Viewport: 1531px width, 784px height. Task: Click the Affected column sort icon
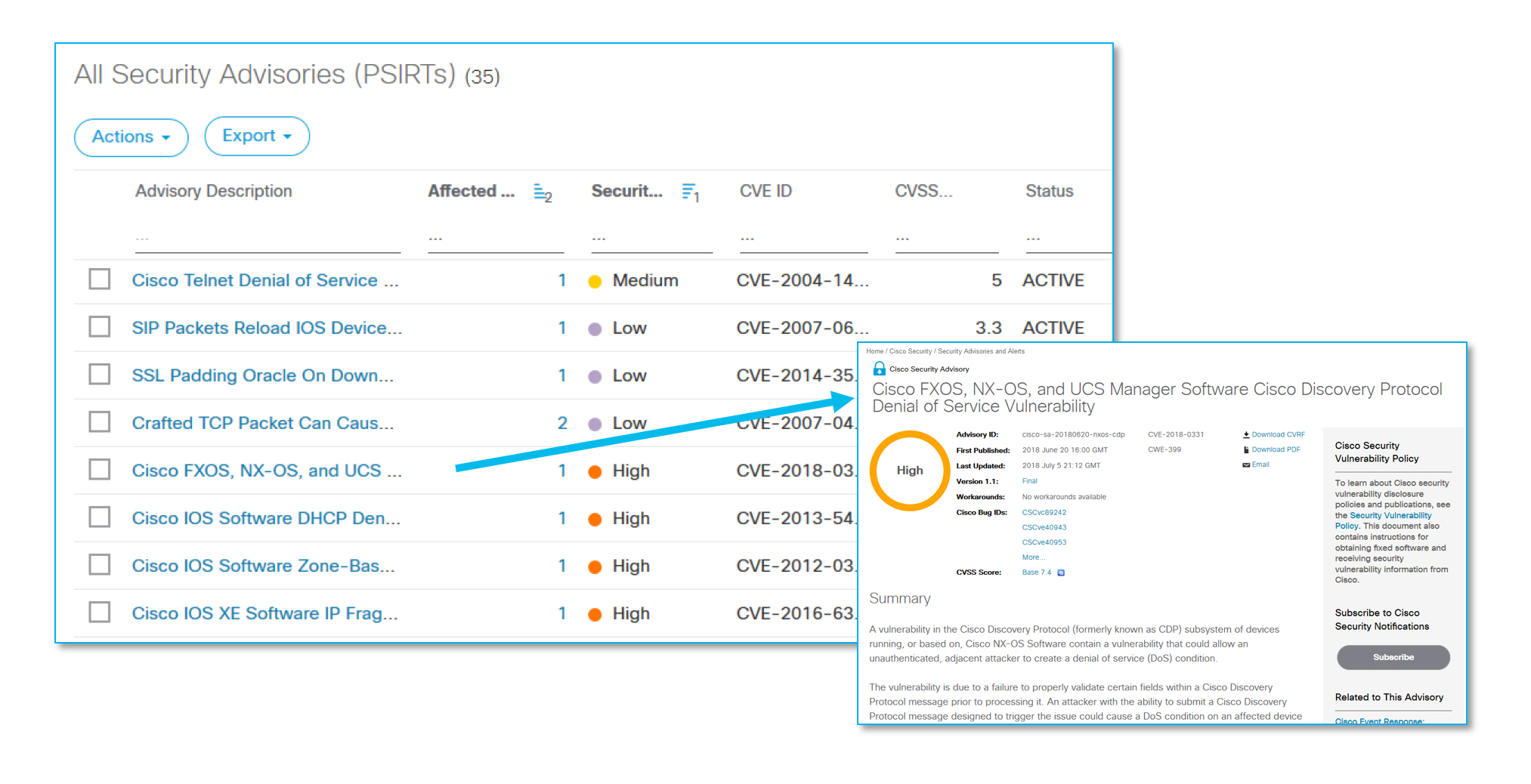[x=542, y=193]
